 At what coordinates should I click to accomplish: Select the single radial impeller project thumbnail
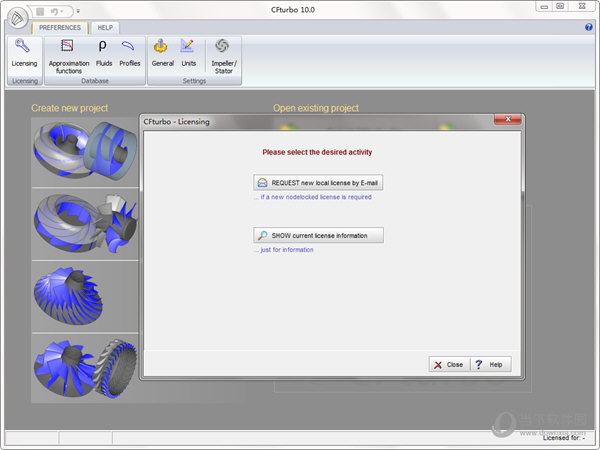85,297
